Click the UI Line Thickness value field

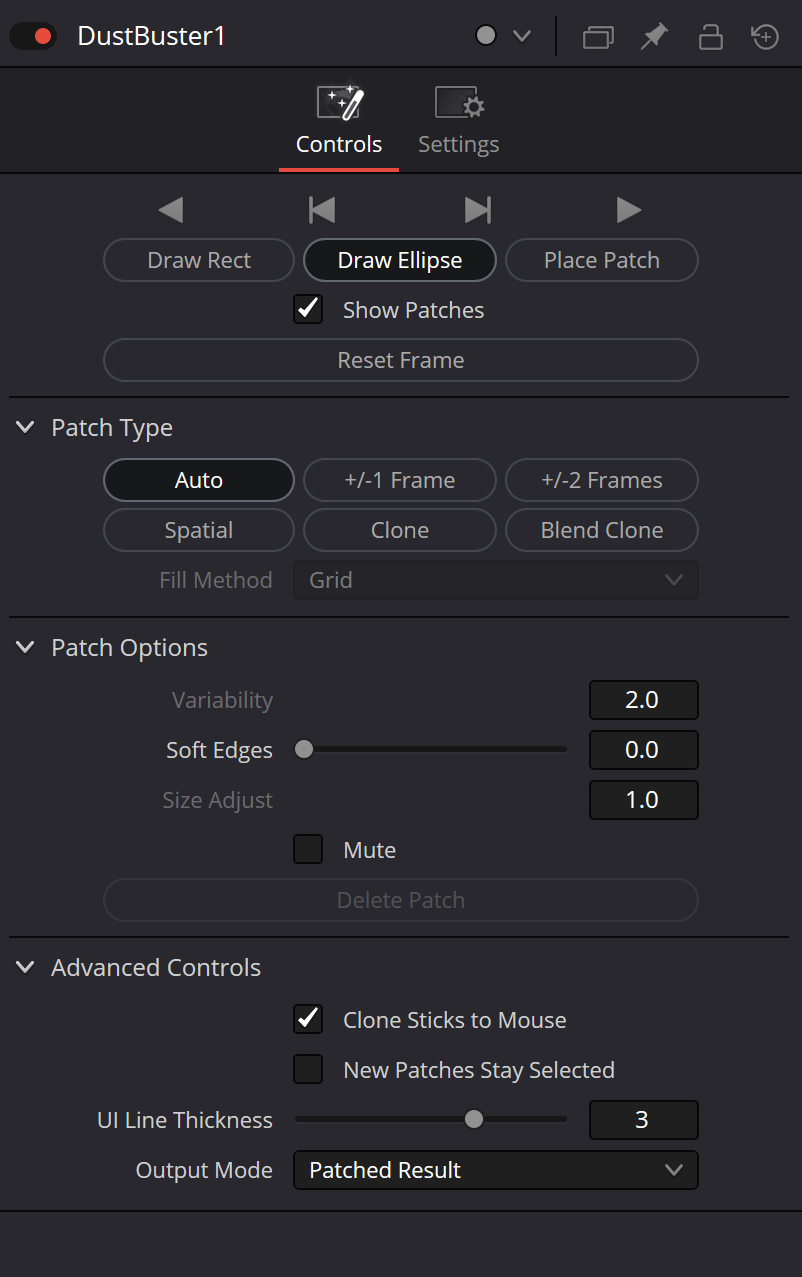click(x=644, y=1120)
